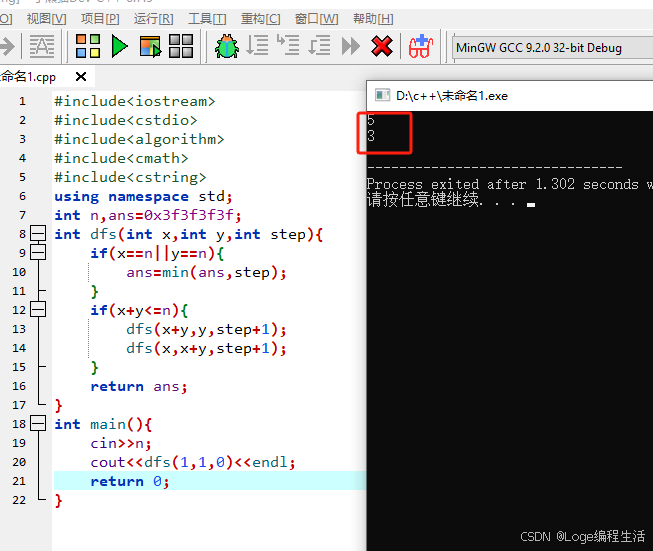Open the compiler set dropdown MinGW GCC 9.2.0
This screenshot has width=653, height=551.
(553, 48)
